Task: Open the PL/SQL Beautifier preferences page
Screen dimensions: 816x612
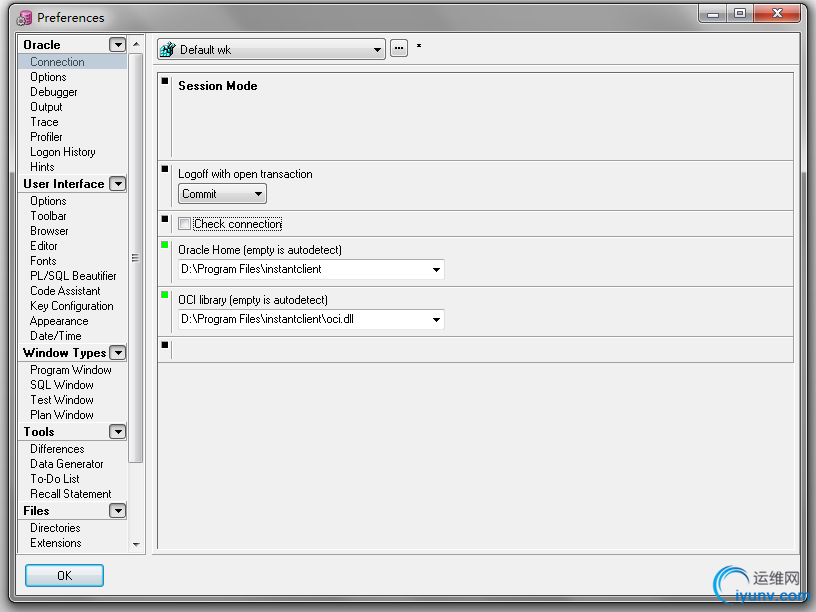Action: tap(73, 276)
